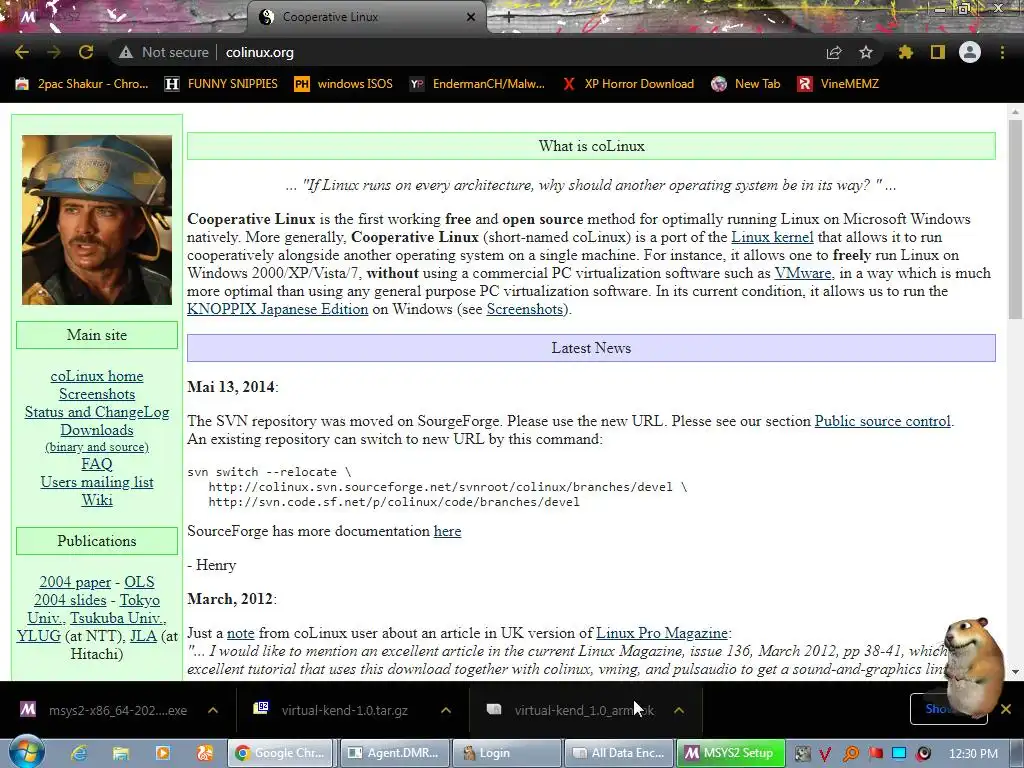
Task: Open the Linux Pro Magazine link
Action: coord(662,633)
